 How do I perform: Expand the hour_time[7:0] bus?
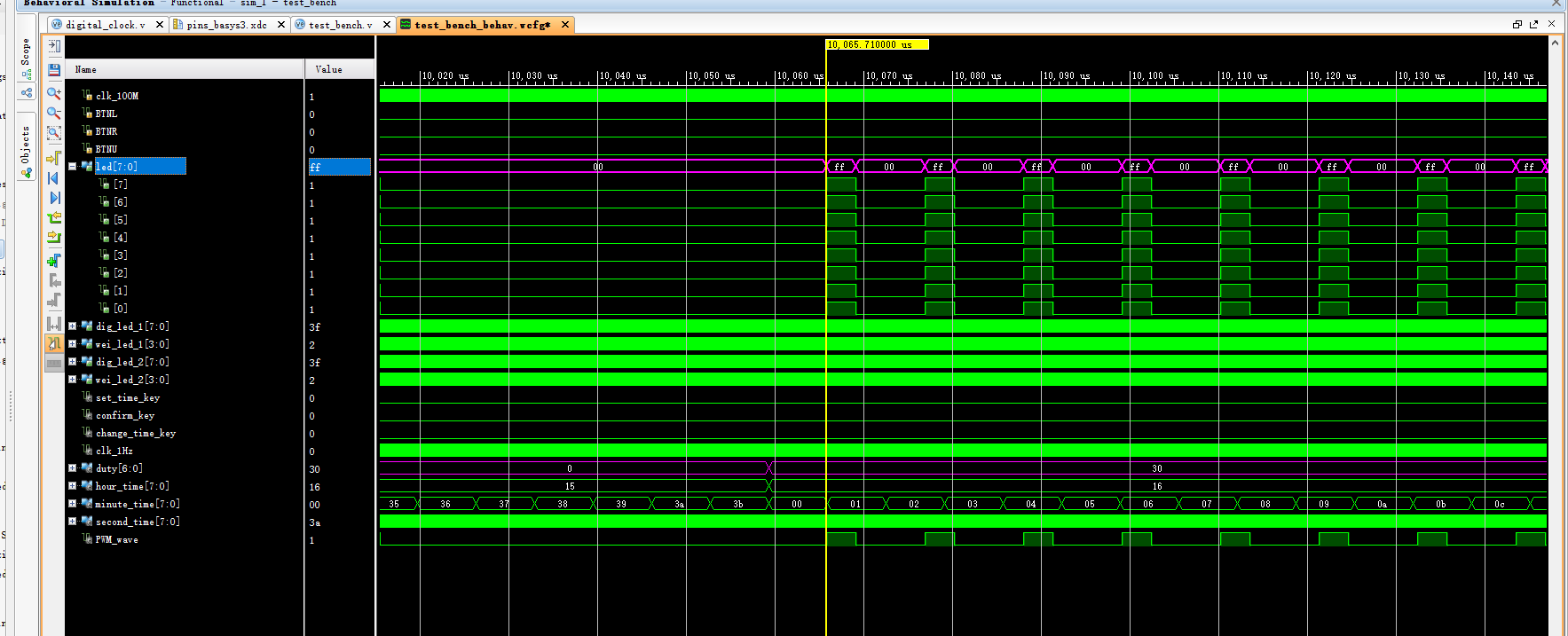[x=73, y=486]
